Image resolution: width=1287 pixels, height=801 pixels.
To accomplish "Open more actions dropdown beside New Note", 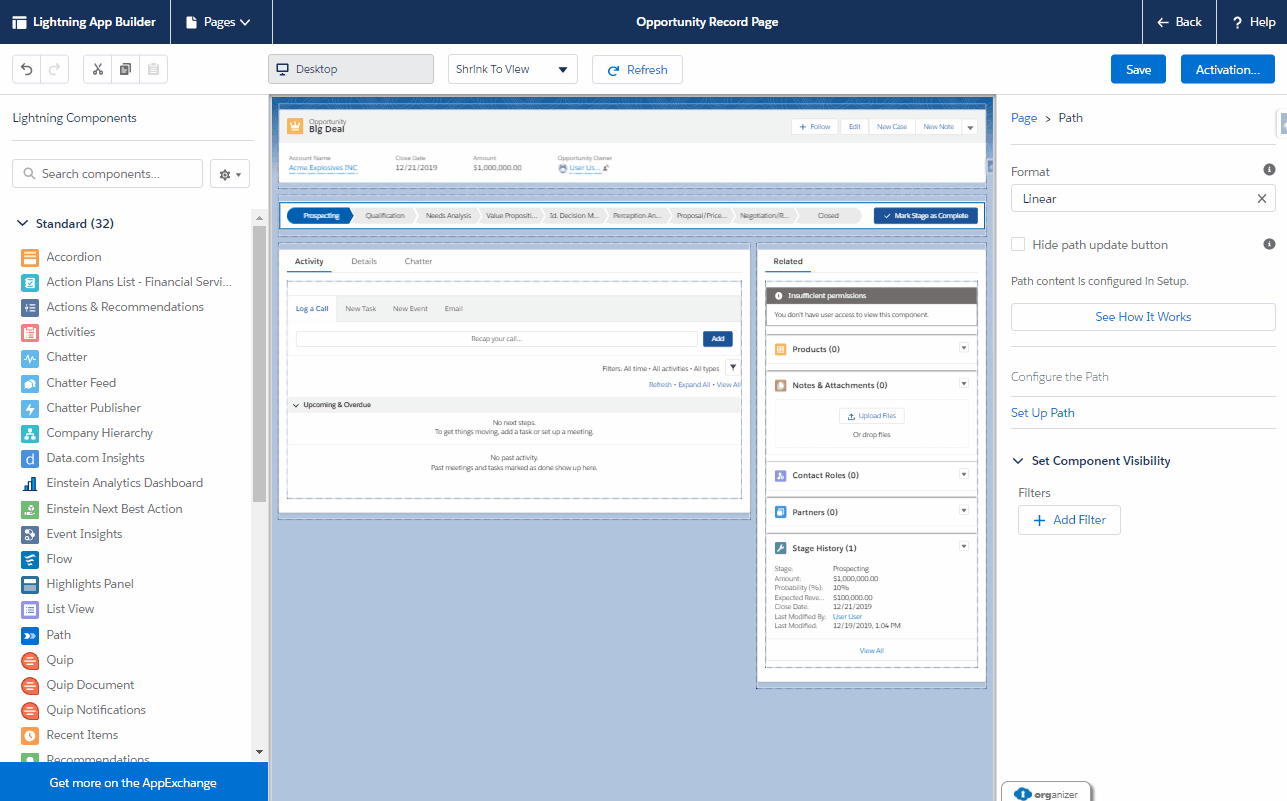I will coord(970,127).
